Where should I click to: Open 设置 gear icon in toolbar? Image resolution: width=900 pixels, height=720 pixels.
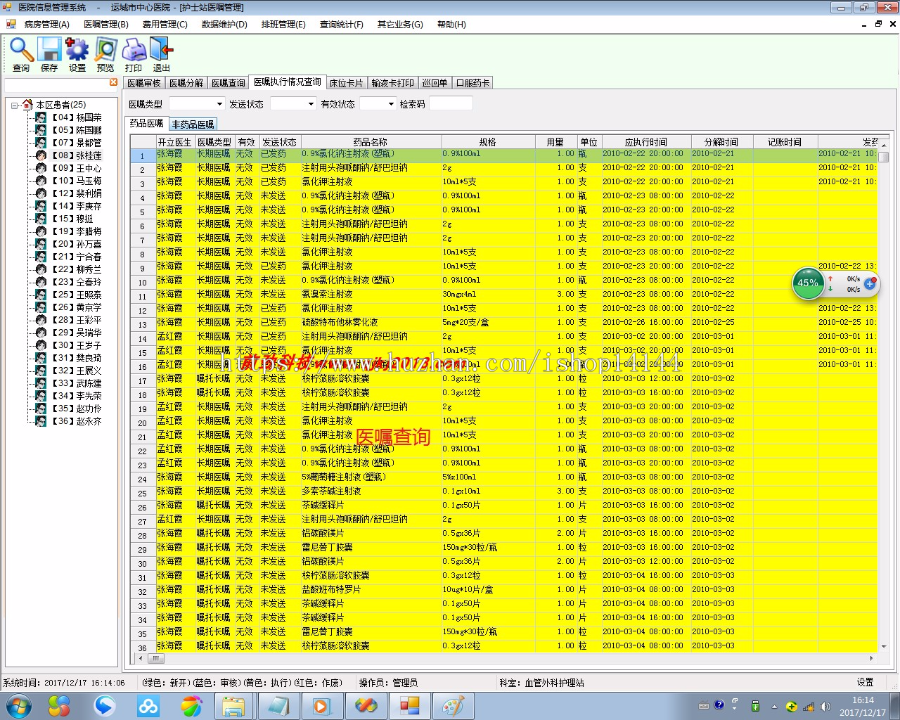click(x=77, y=50)
